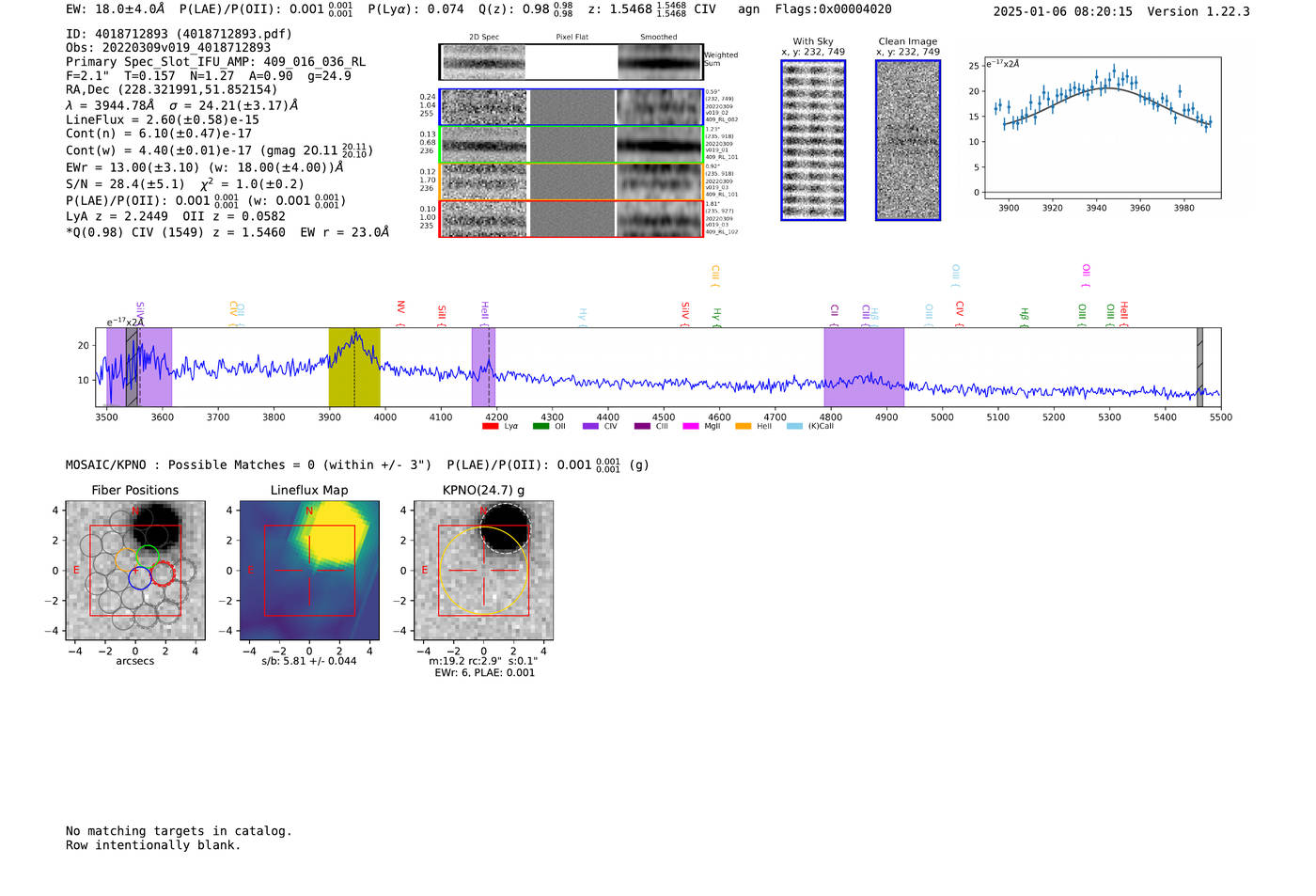
Task: Click the green fiber circle in Fiber Positions
Action: (x=147, y=558)
